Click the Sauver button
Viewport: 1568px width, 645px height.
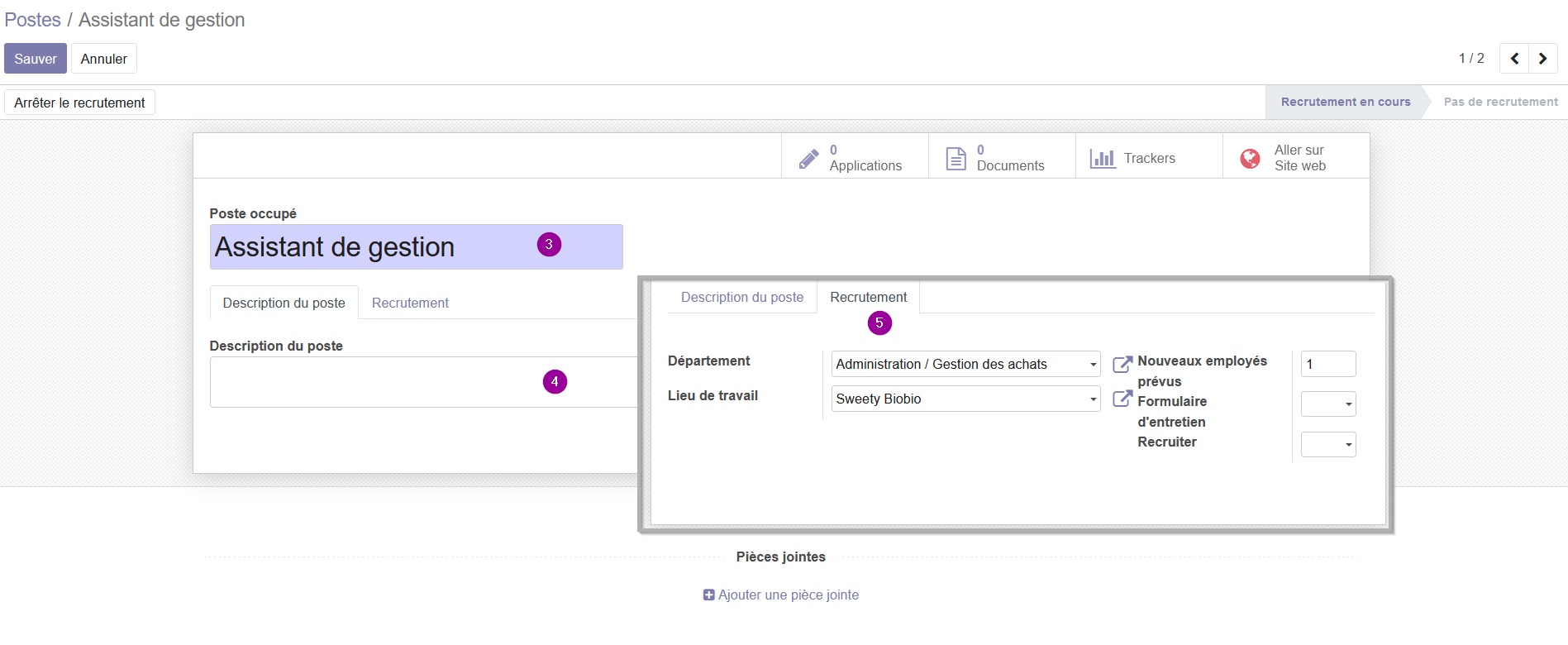pos(36,59)
